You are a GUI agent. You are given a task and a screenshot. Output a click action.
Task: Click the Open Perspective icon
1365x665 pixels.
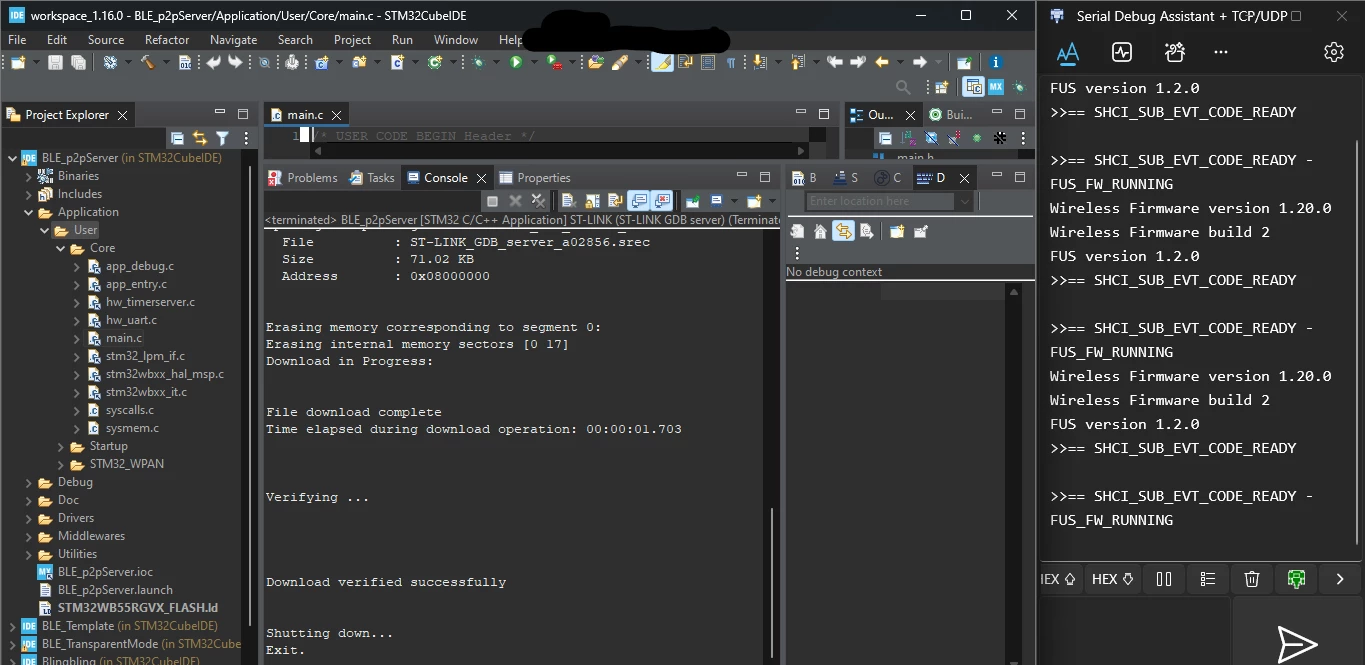click(x=941, y=87)
